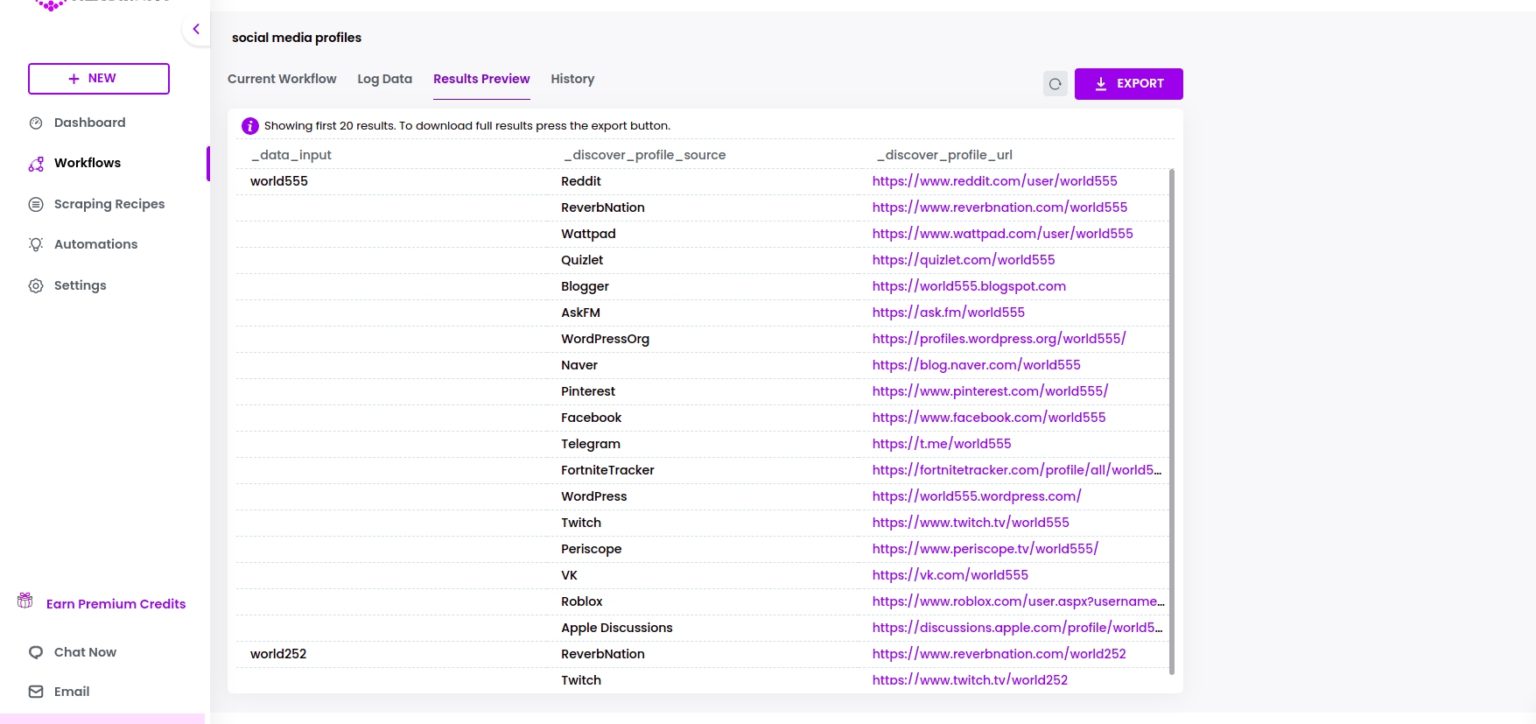Select the Workflows sidebar icon
Viewport: 1536px width, 724px height.
pyautogui.click(x=36, y=162)
